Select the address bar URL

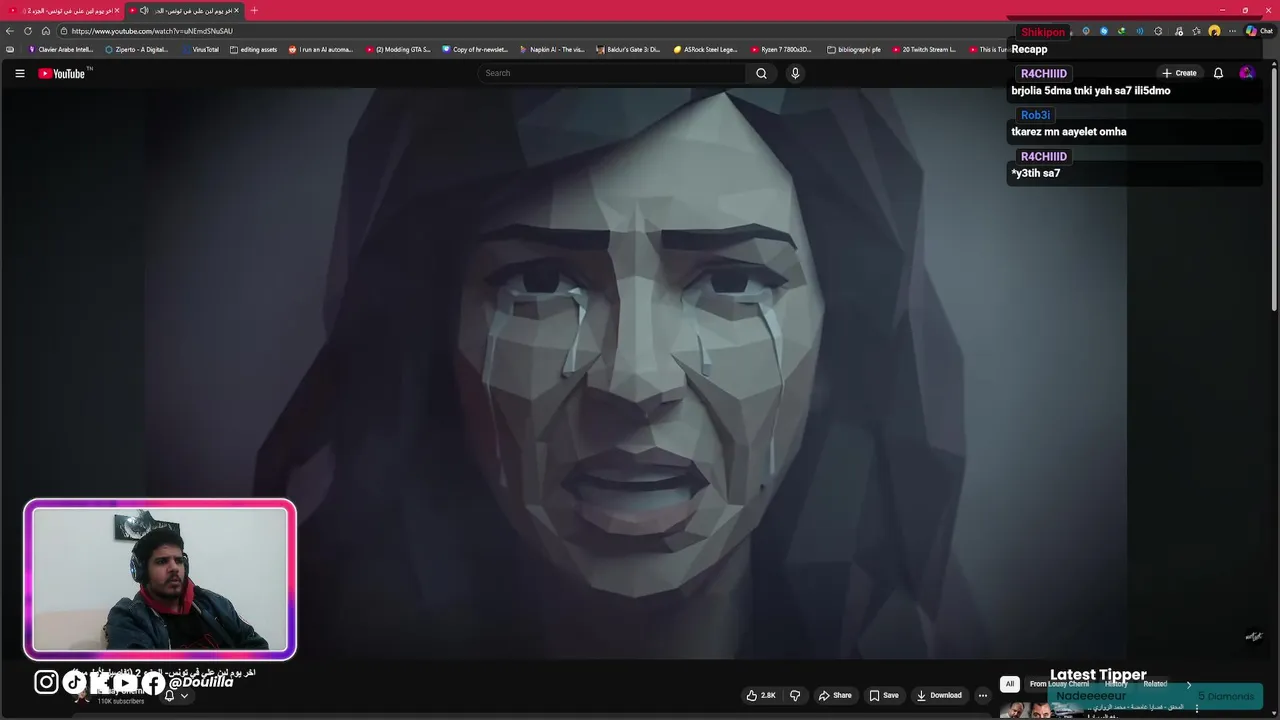click(x=152, y=31)
